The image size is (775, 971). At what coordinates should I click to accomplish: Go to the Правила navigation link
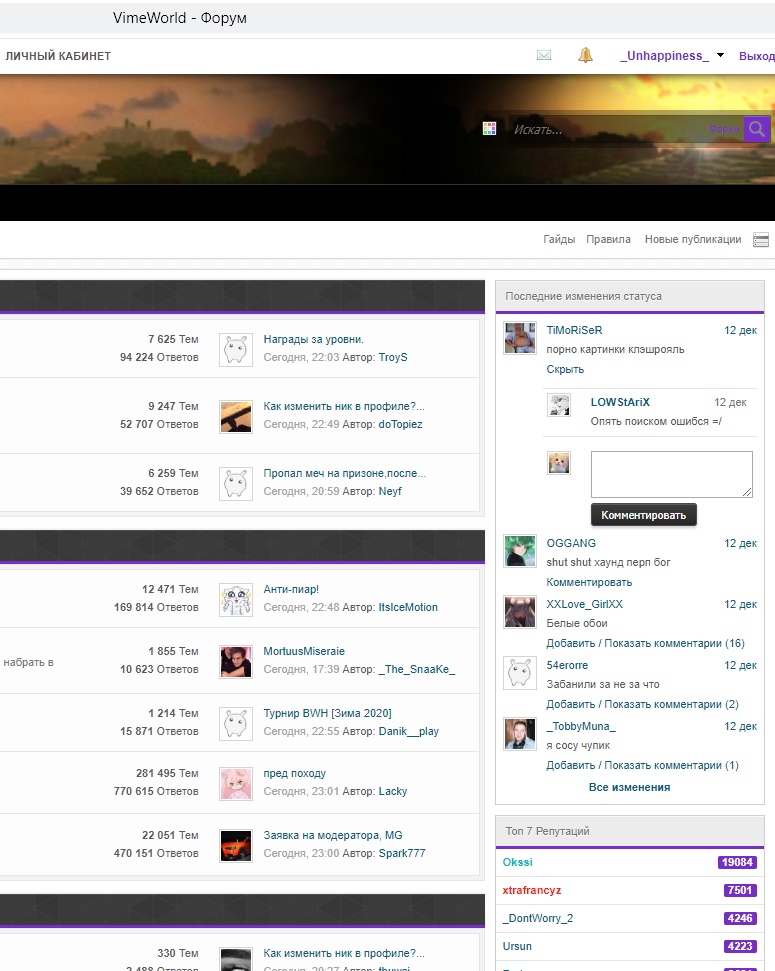click(x=608, y=239)
